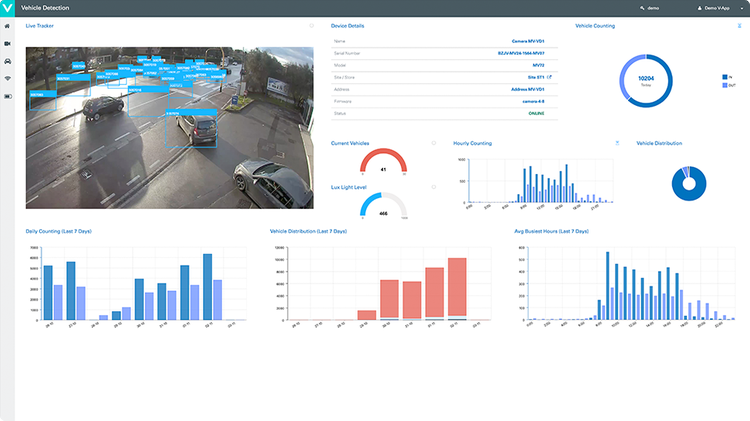Open the Wi-Fi connectivity sidebar icon

coord(7,78)
